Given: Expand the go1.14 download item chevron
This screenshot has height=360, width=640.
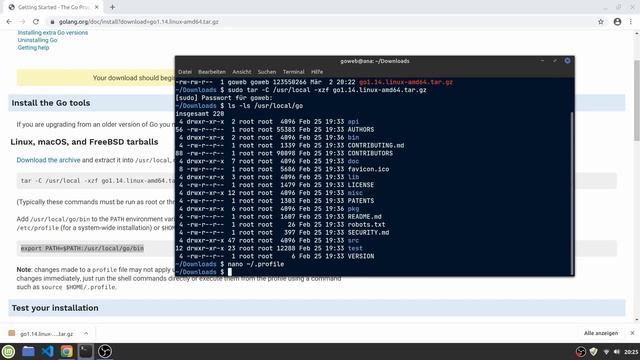Looking at the screenshot, I should [86, 333].
